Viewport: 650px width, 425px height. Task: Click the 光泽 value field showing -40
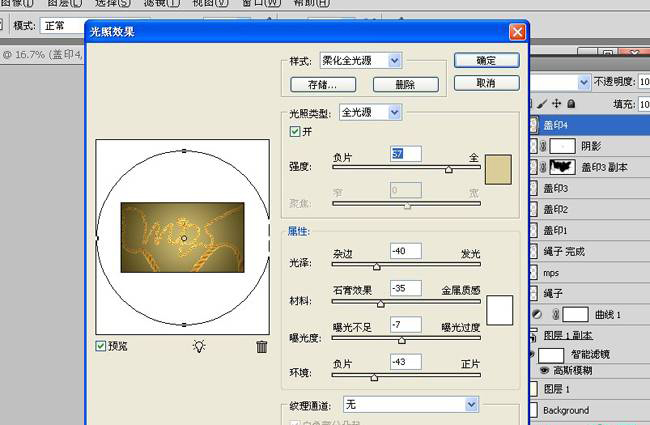pos(406,251)
